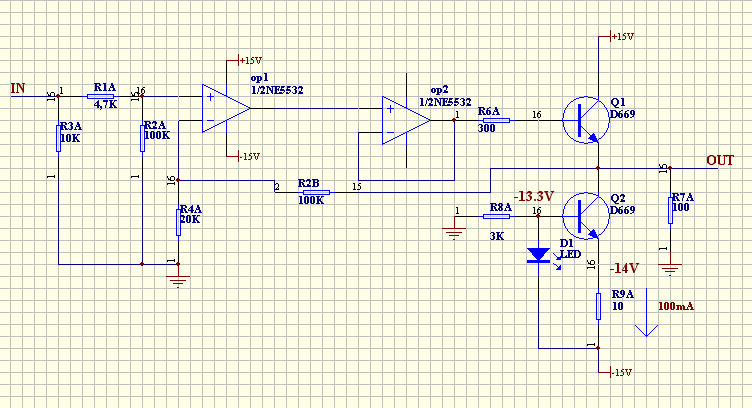Image resolution: width=752 pixels, height=408 pixels.
Task: Click the 3K value under R8A
Action: point(497,236)
